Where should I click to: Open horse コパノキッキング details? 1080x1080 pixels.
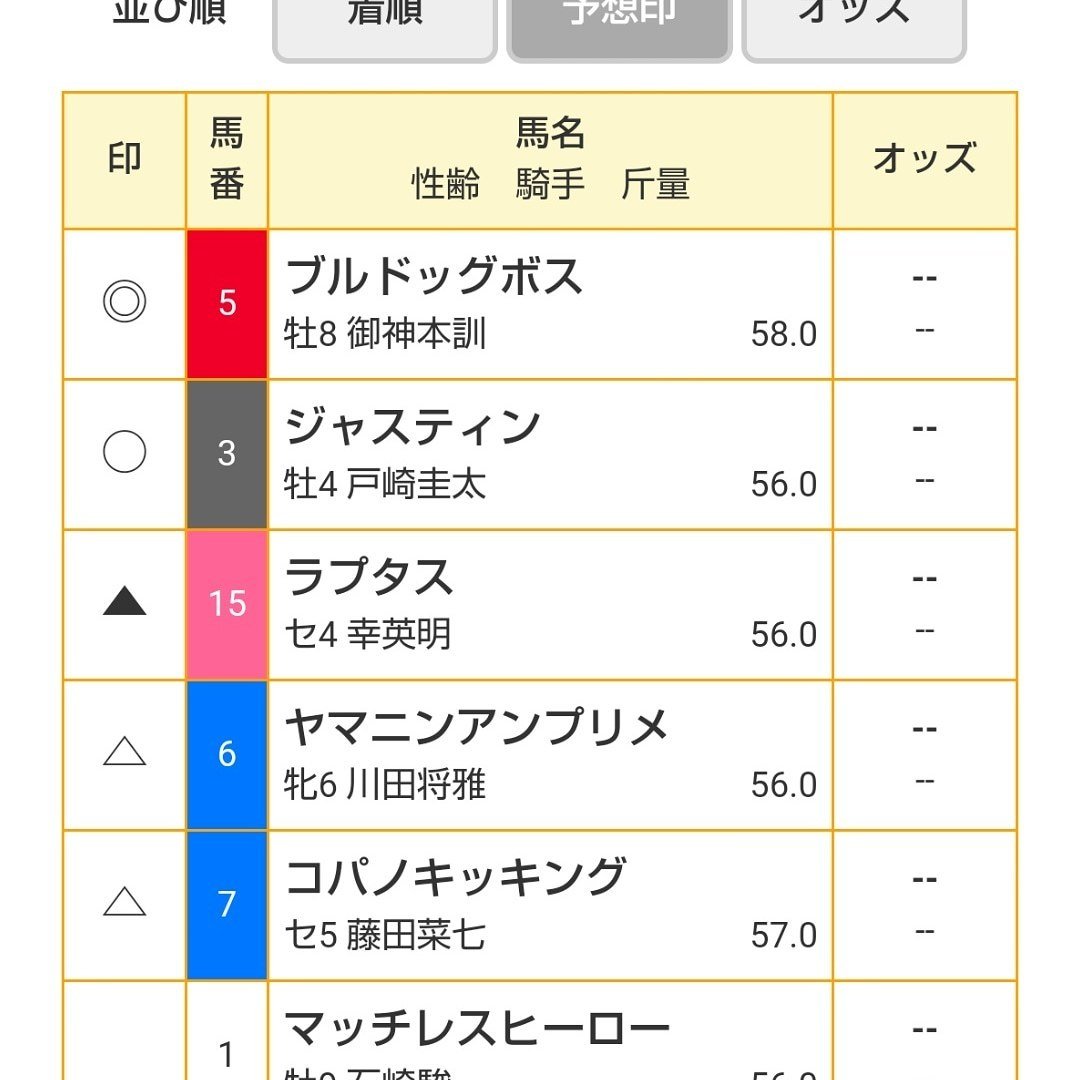point(455,876)
